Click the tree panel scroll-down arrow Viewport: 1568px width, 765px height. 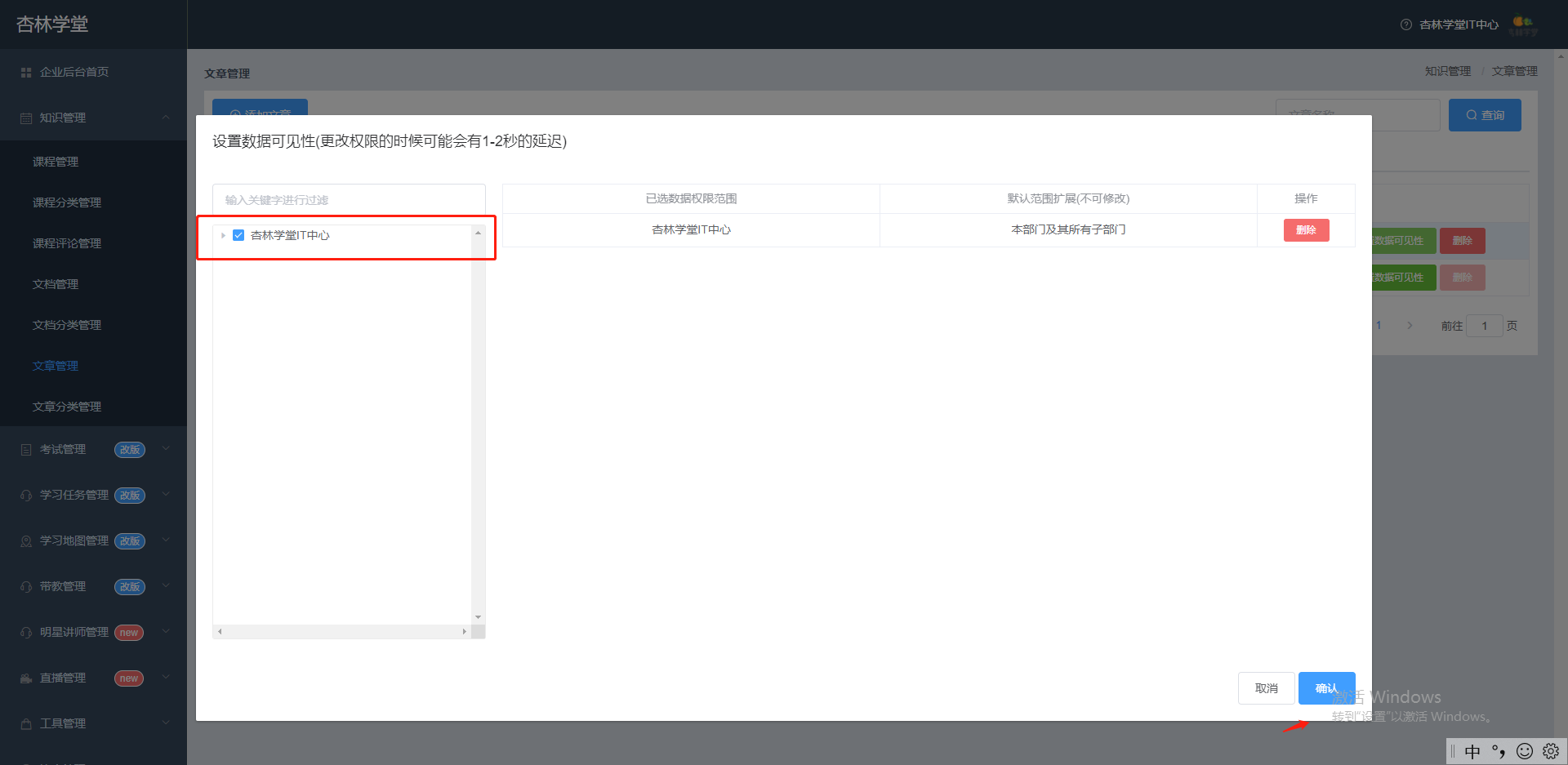click(x=478, y=617)
